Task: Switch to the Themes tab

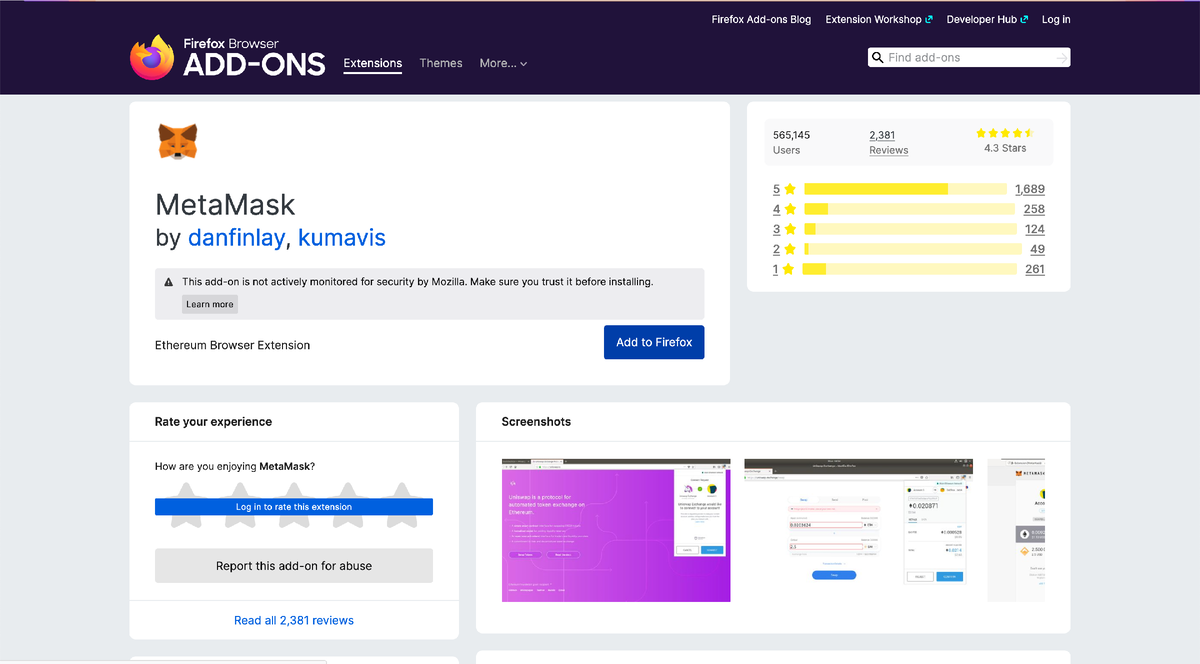Action: (x=441, y=63)
